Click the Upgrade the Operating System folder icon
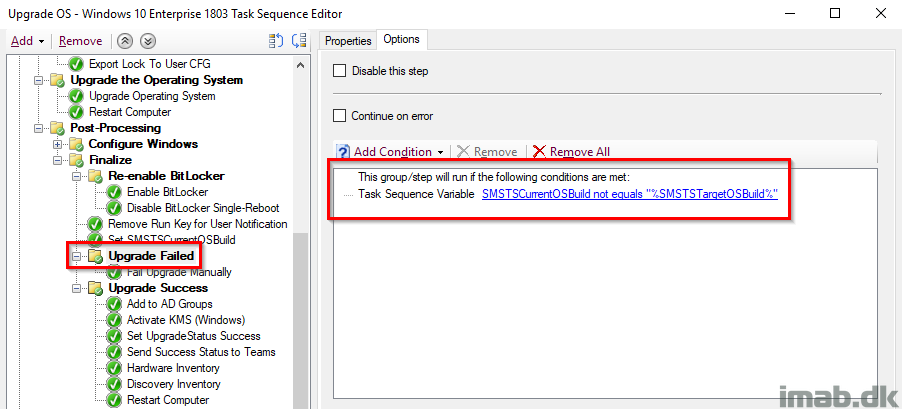Image resolution: width=902 pixels, height=409 pixels. (x=57, y=80)
